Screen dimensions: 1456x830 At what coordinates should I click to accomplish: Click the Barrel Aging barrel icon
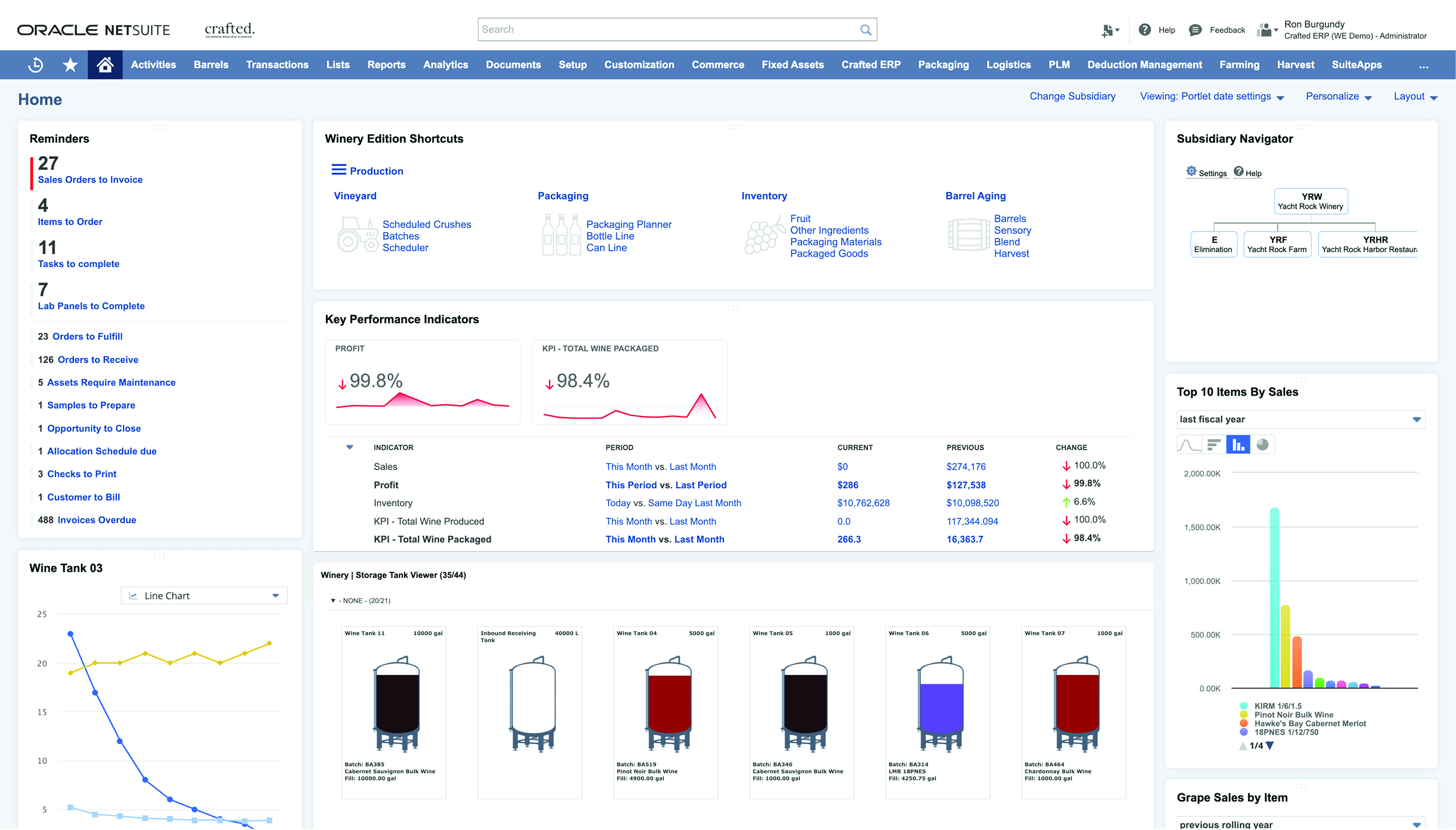968,235
